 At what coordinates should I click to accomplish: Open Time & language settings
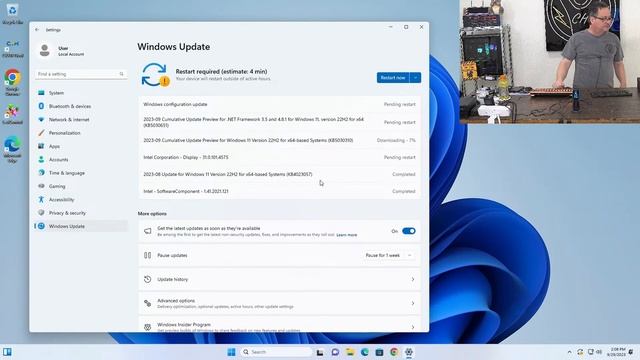point(81,173)
